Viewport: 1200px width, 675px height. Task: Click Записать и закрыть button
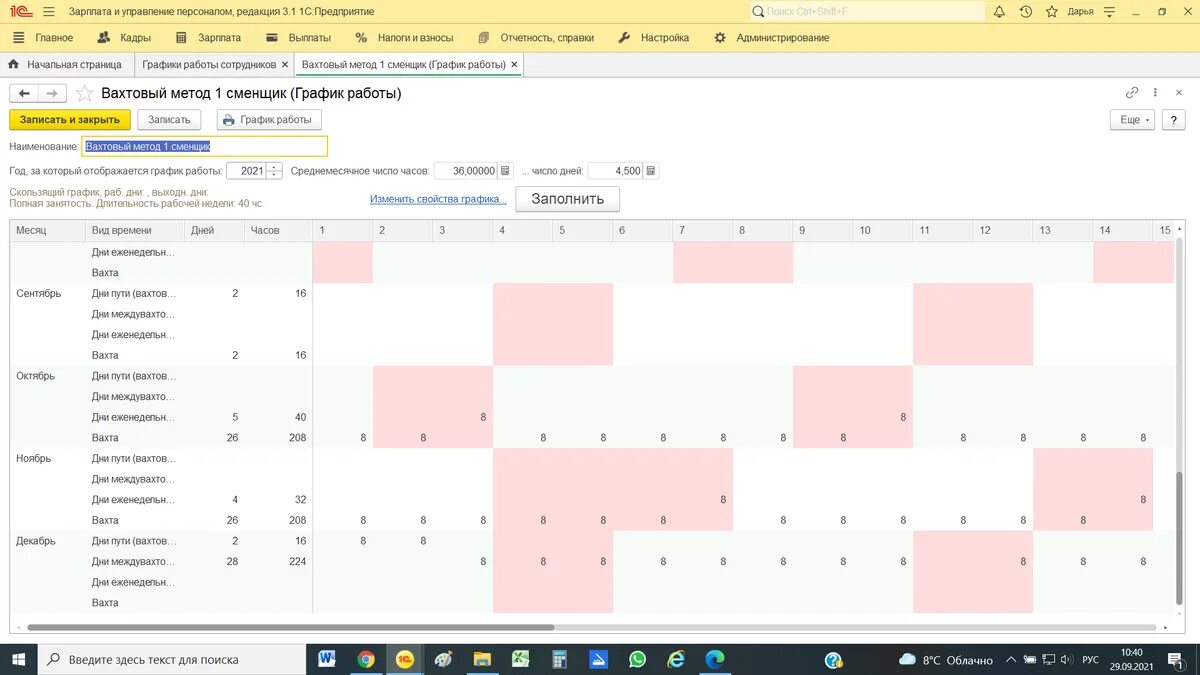click(x=70, y=120)
